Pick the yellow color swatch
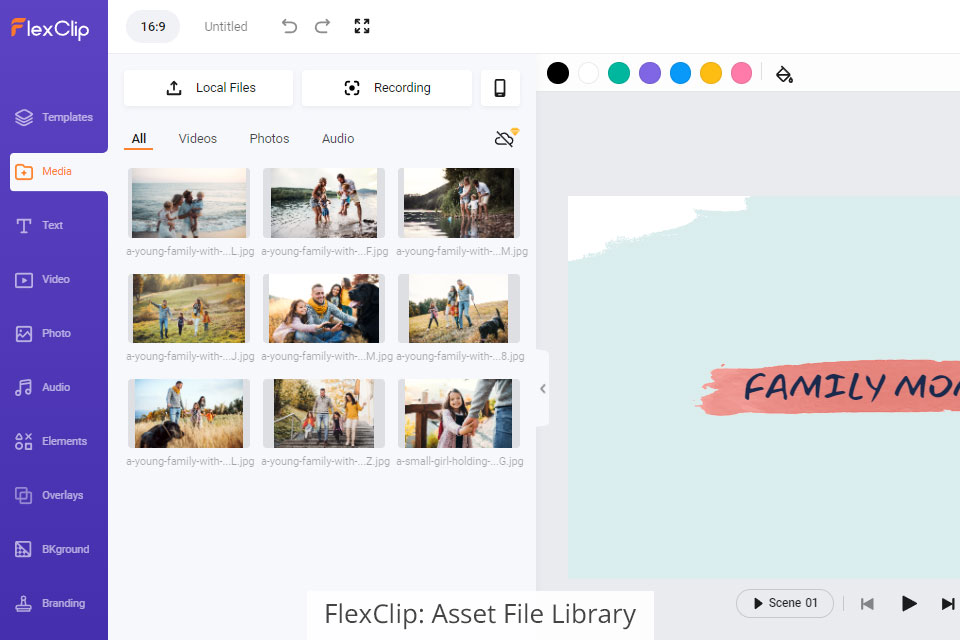This screenshot has height=640, width=960. pyautogui.click(x=711, y=73)
